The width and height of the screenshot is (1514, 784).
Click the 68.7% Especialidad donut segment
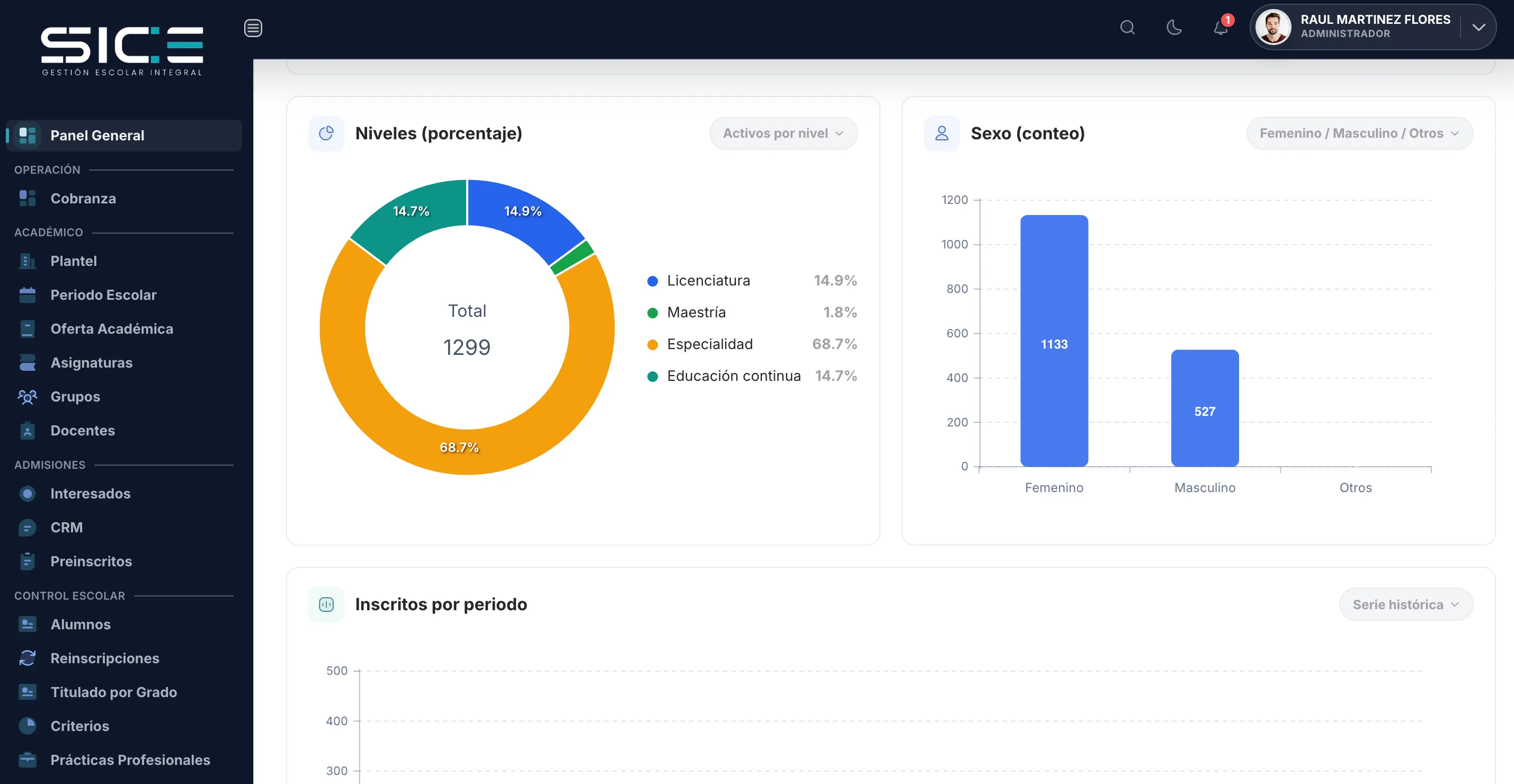point(460,447)
